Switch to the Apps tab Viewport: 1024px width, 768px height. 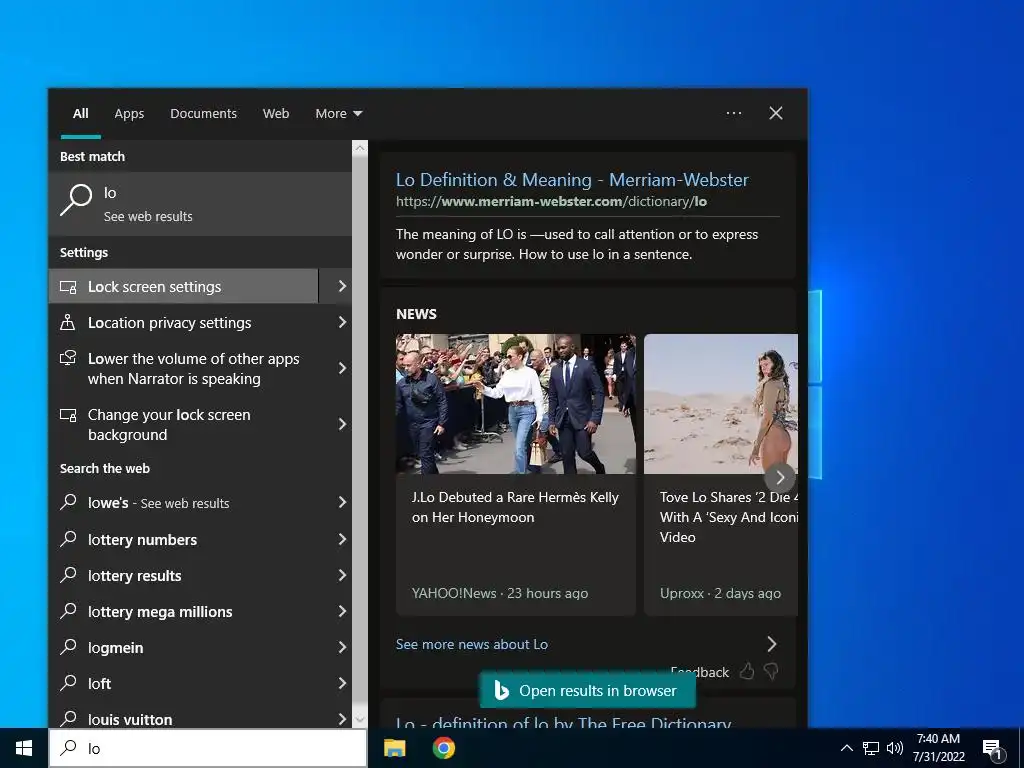pos(129,114)
